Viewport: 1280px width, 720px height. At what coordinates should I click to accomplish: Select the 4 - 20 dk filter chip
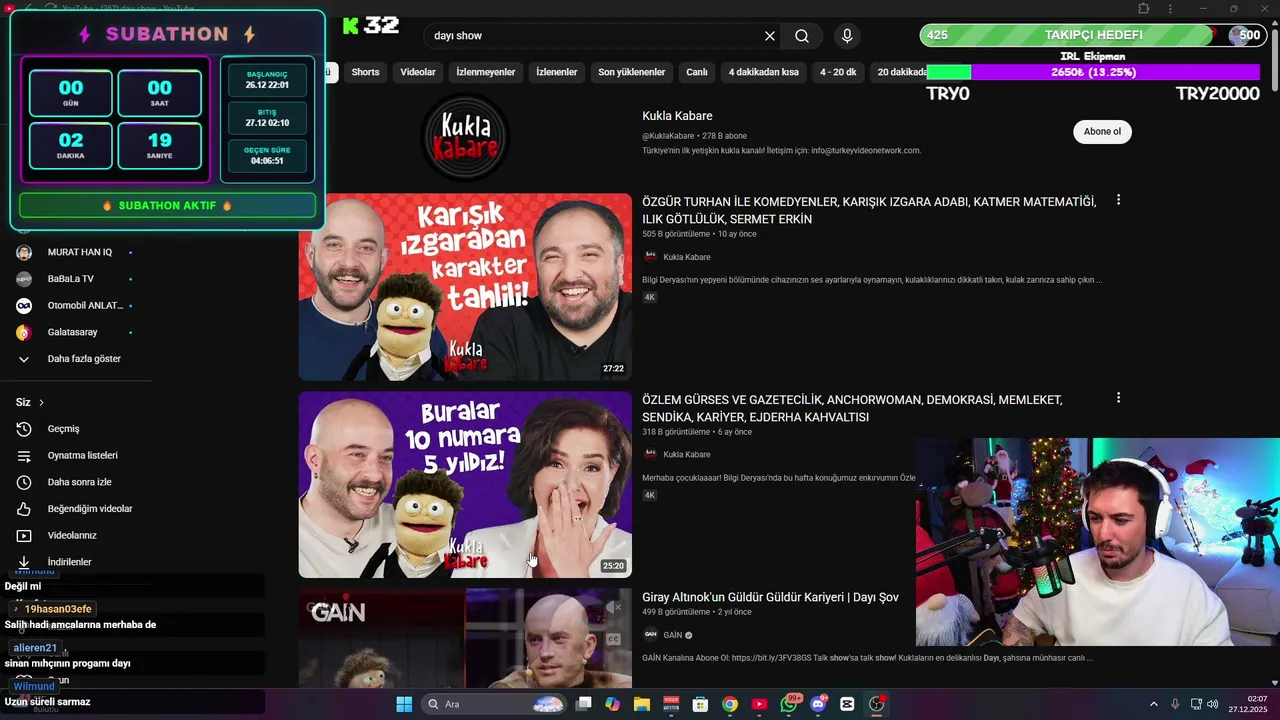tap(838, 72)
